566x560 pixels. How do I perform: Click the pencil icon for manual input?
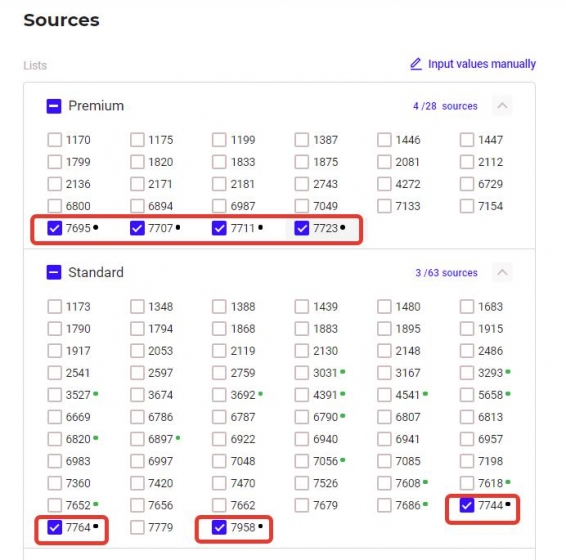[416, 64]
